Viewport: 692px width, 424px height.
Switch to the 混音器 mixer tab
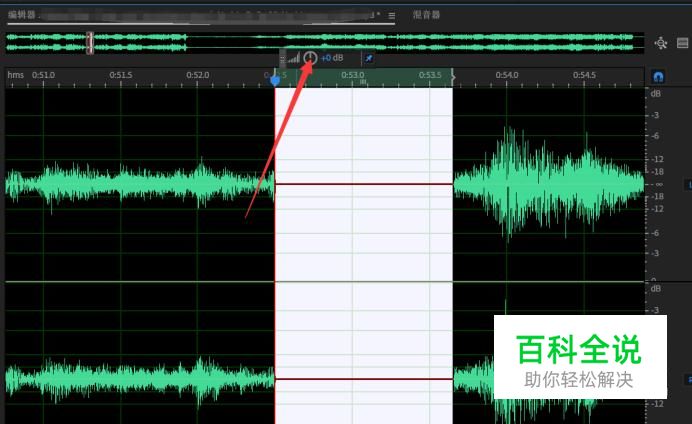(x=426, y=15)
